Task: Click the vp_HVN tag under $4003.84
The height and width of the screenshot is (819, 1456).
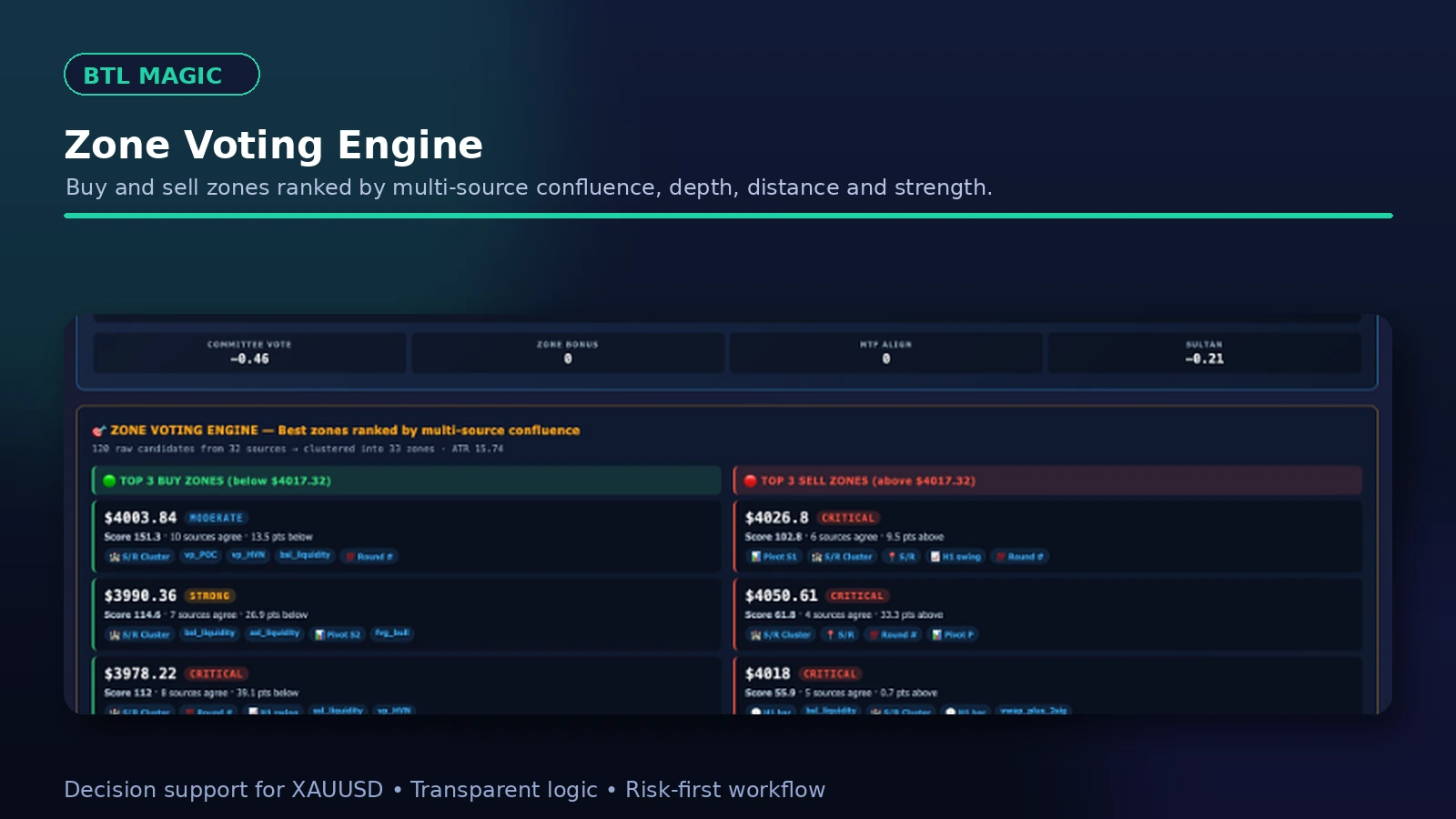Action: tap(248, 555)
